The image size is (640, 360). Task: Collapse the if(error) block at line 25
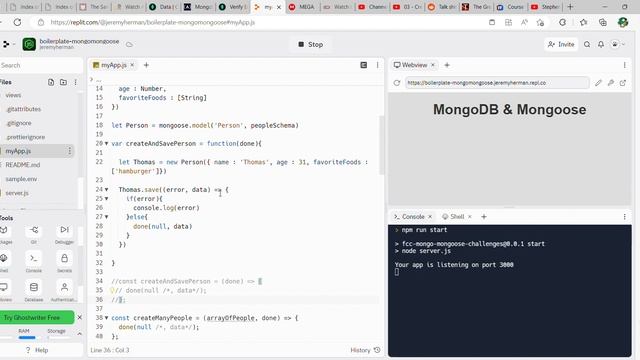click(107, 199)
